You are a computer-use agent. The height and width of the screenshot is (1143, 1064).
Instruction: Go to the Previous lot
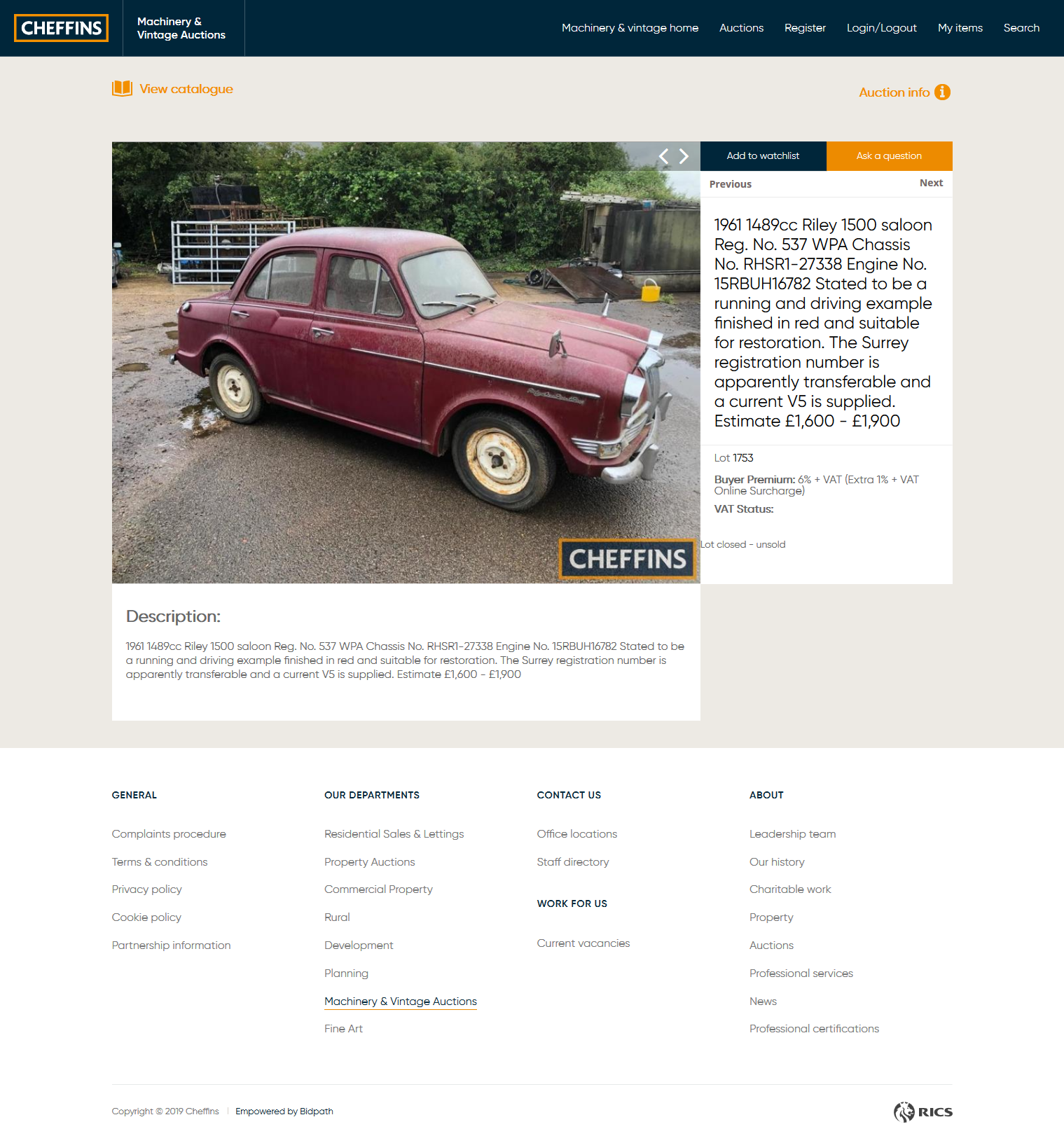[730, 183]
